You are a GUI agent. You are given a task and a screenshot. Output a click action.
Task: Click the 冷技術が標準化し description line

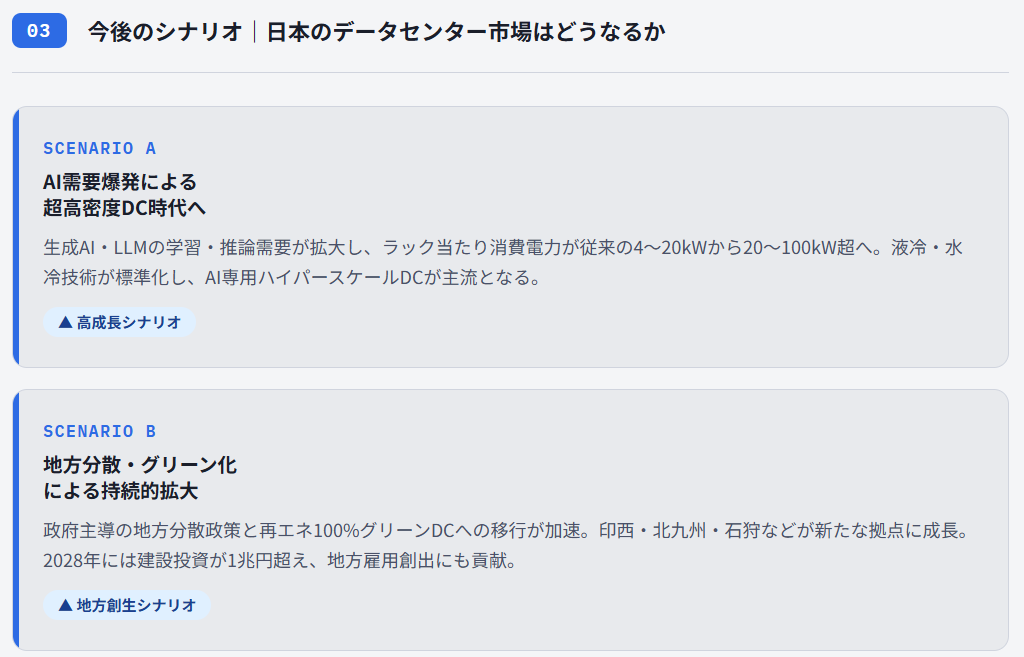(292, 277)
